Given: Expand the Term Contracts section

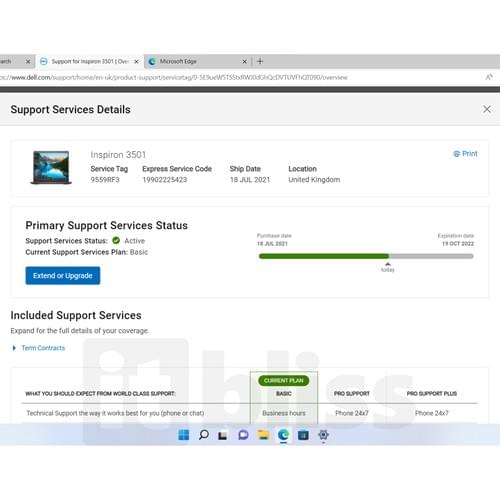Looking at the screenshot, I should coord(39,348).
